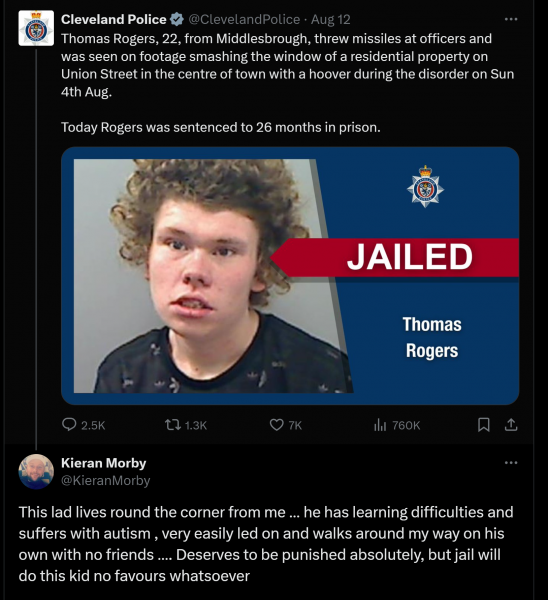548x600 pixels.
Task: Open Kieran Morby's profile picture
Action: click(x=36, y=471)
